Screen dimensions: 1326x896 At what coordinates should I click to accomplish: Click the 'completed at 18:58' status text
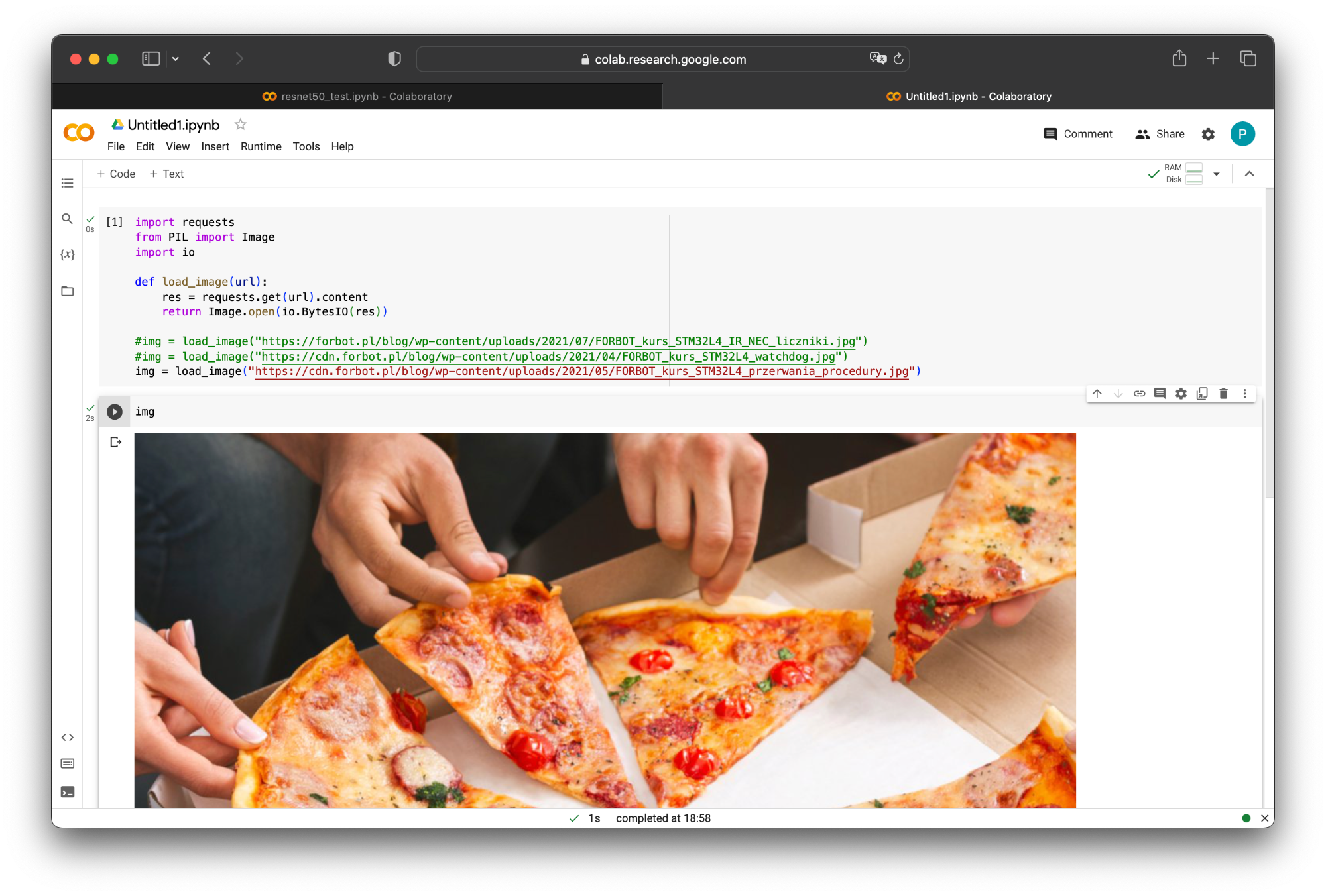click(x=663, y=818)
